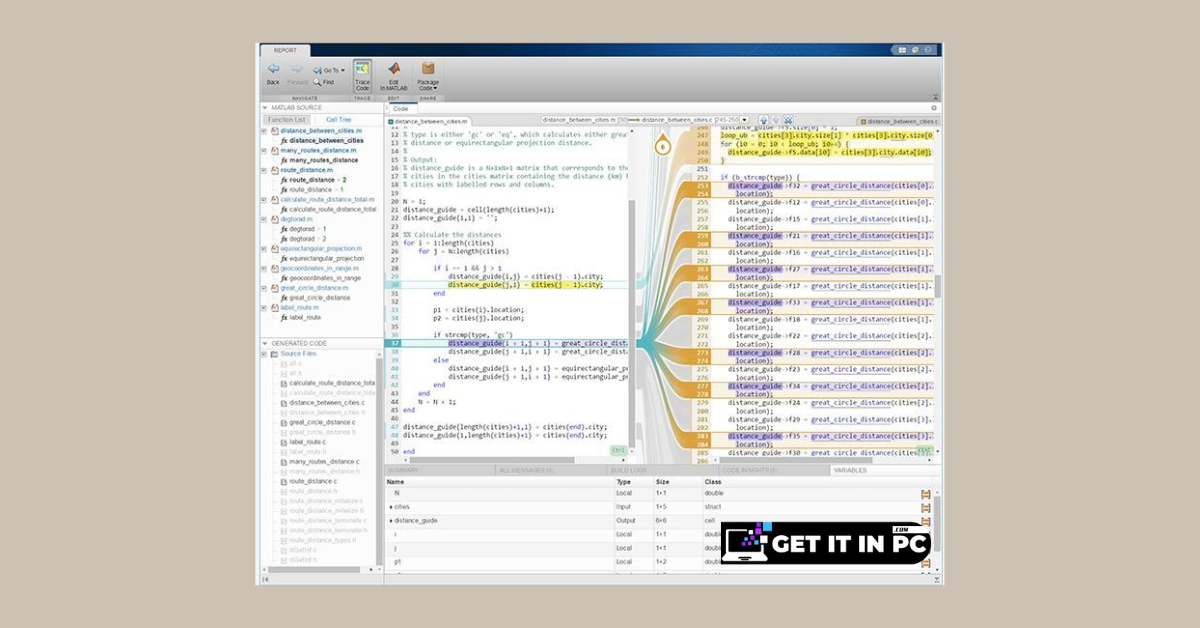
Task: Select degtorad > 2 function entry
Action: 303,239
